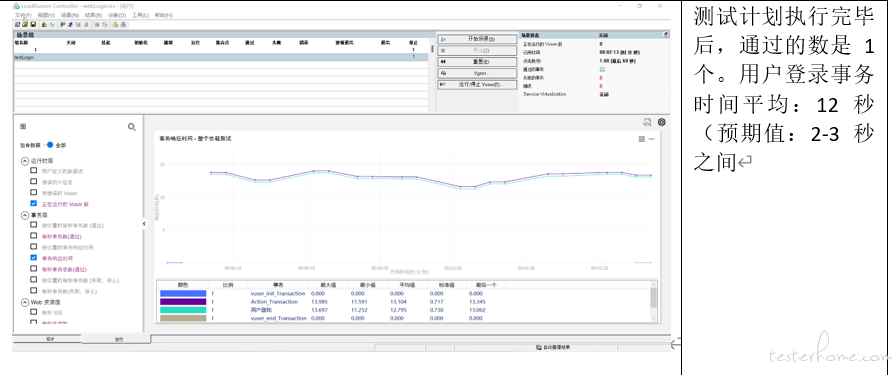Click the purple Action_Transaction color swatch
Viewport: 893px width, 375px height.
[183, 301]
